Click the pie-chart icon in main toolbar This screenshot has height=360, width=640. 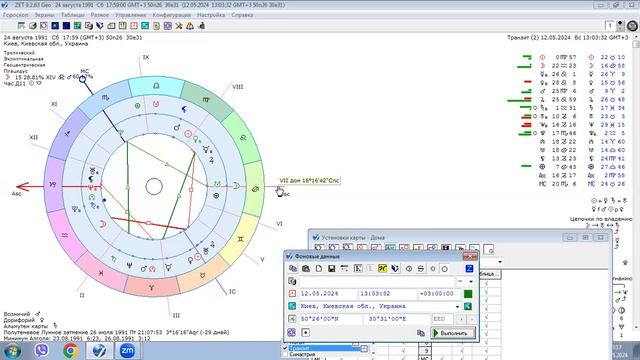(33, 26)
